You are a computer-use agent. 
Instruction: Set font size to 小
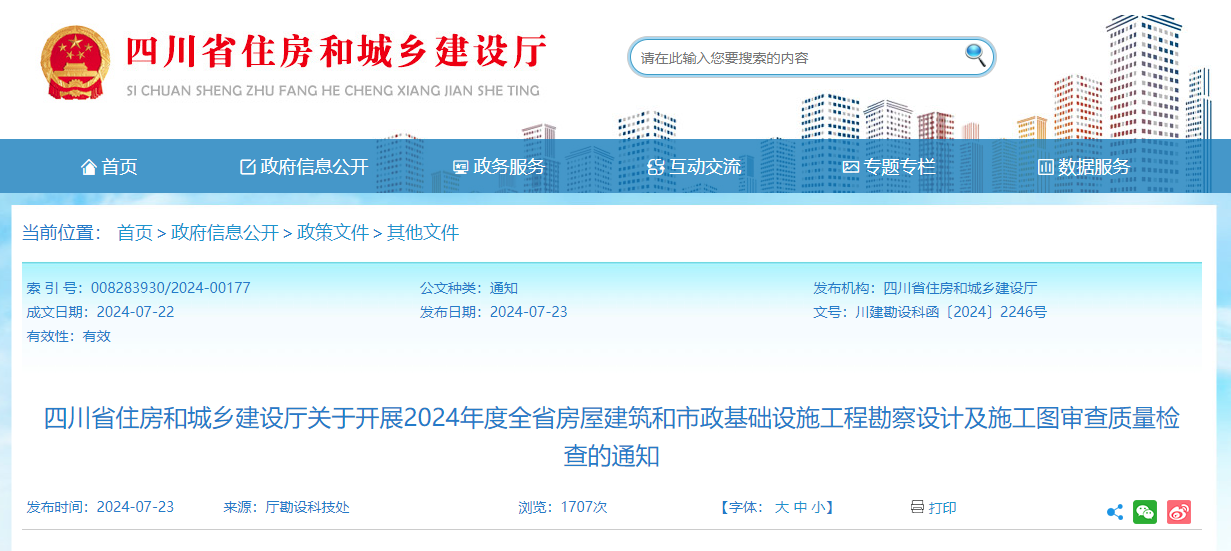tap(818, 508)
